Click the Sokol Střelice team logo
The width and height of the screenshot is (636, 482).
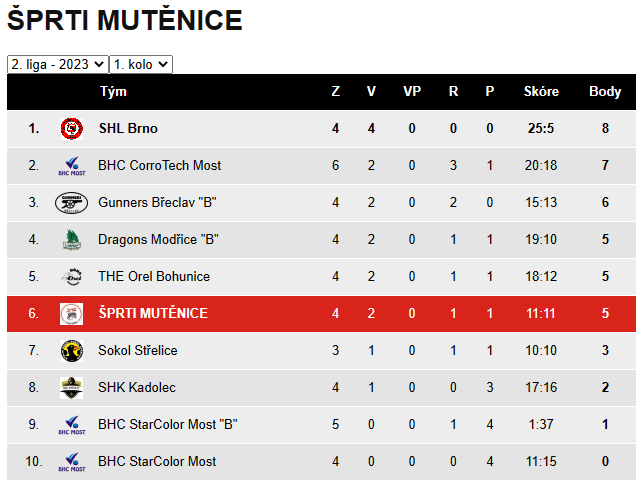pyautogui.click(x=72, y=351)
